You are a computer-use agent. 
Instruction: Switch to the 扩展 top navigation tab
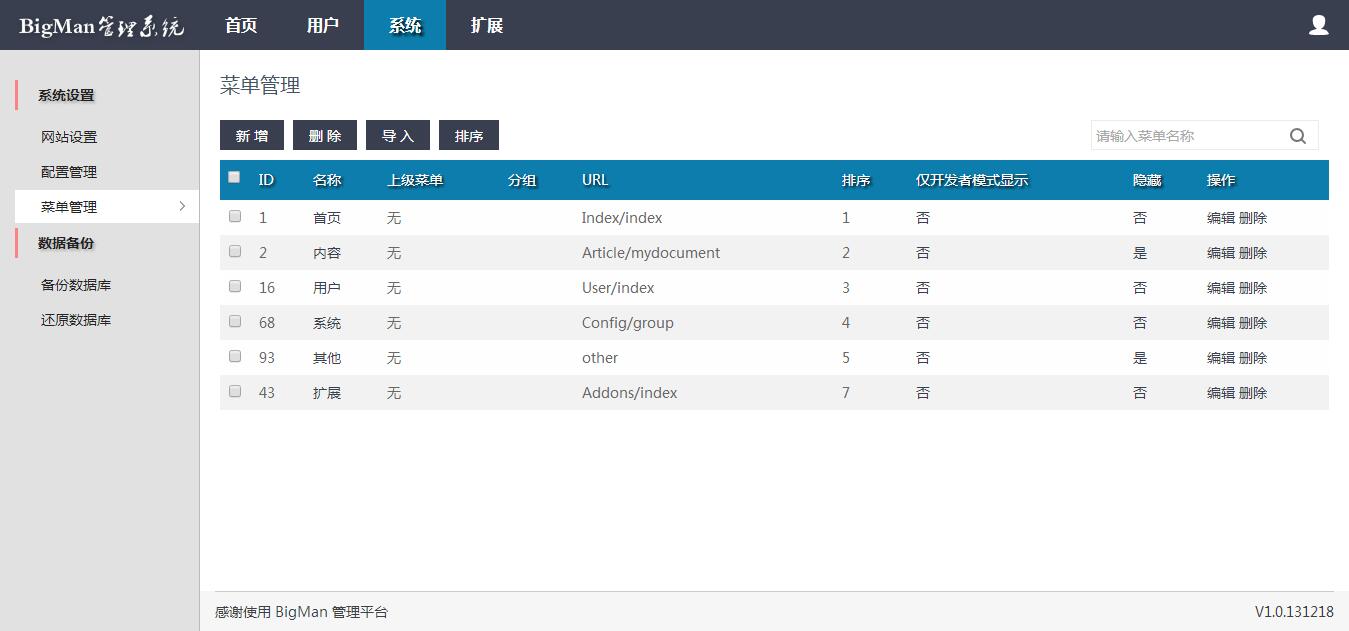pyautogui.click(x=487, y=25)
